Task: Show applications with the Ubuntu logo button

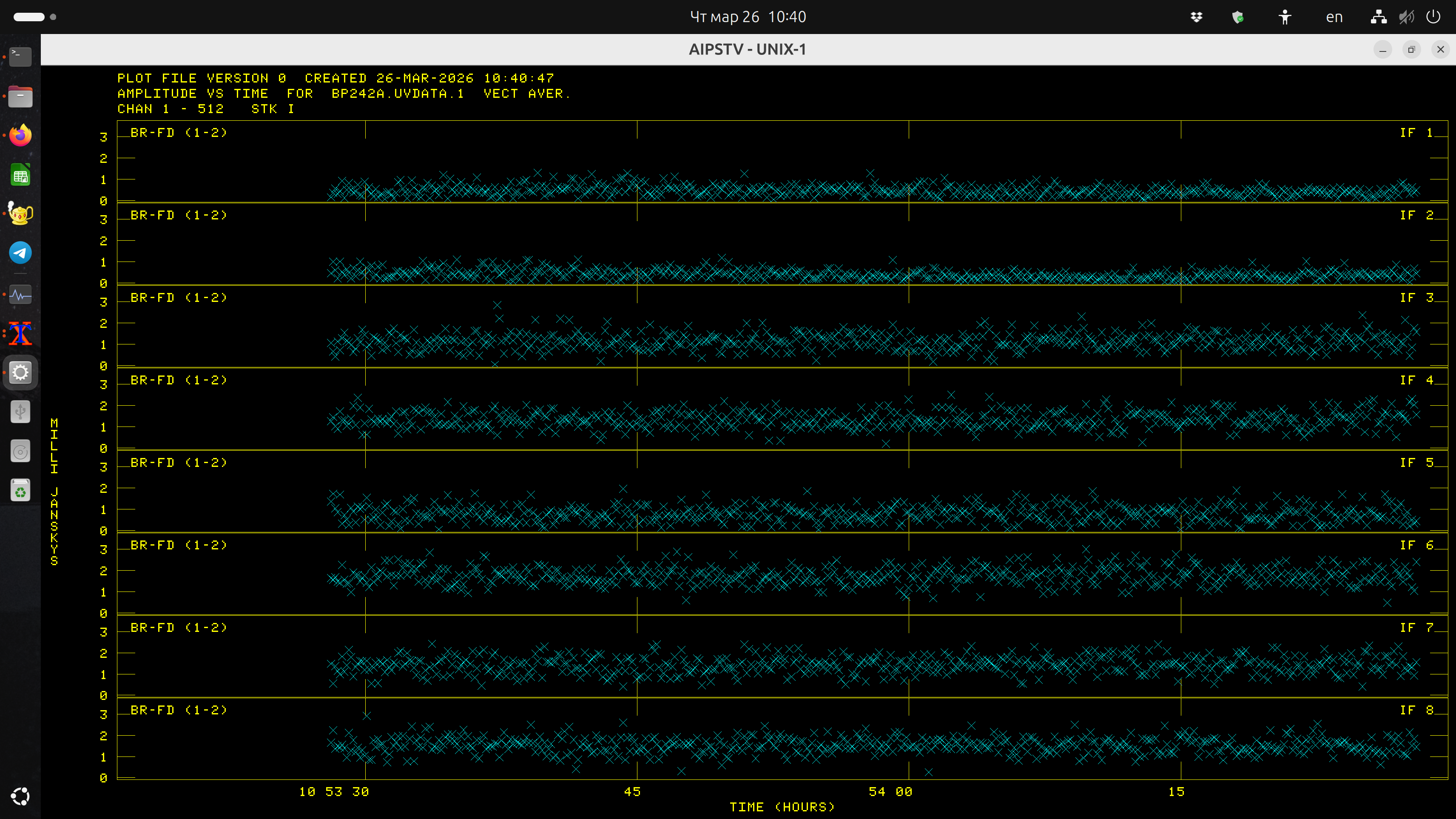Action: (20, 796)
